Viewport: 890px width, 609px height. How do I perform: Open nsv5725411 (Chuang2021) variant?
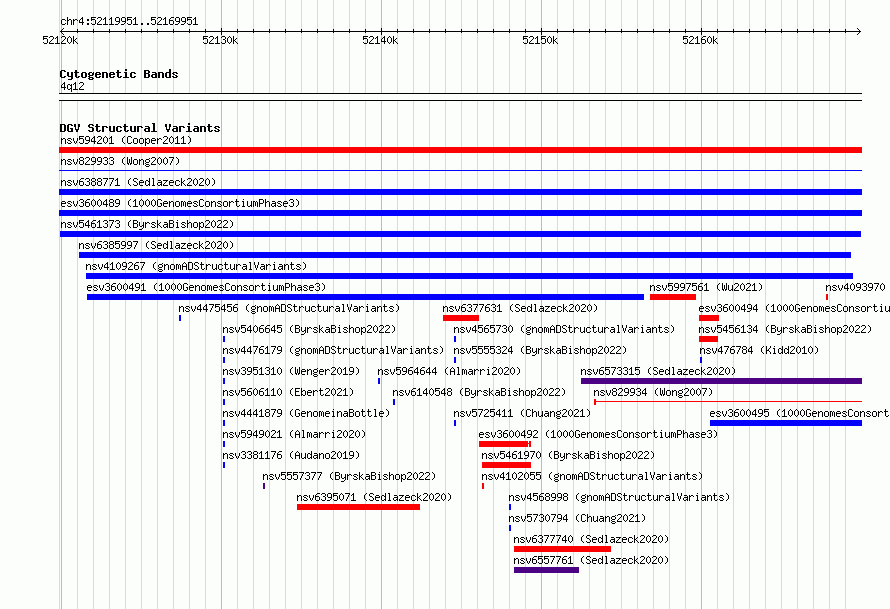[522, 413]
